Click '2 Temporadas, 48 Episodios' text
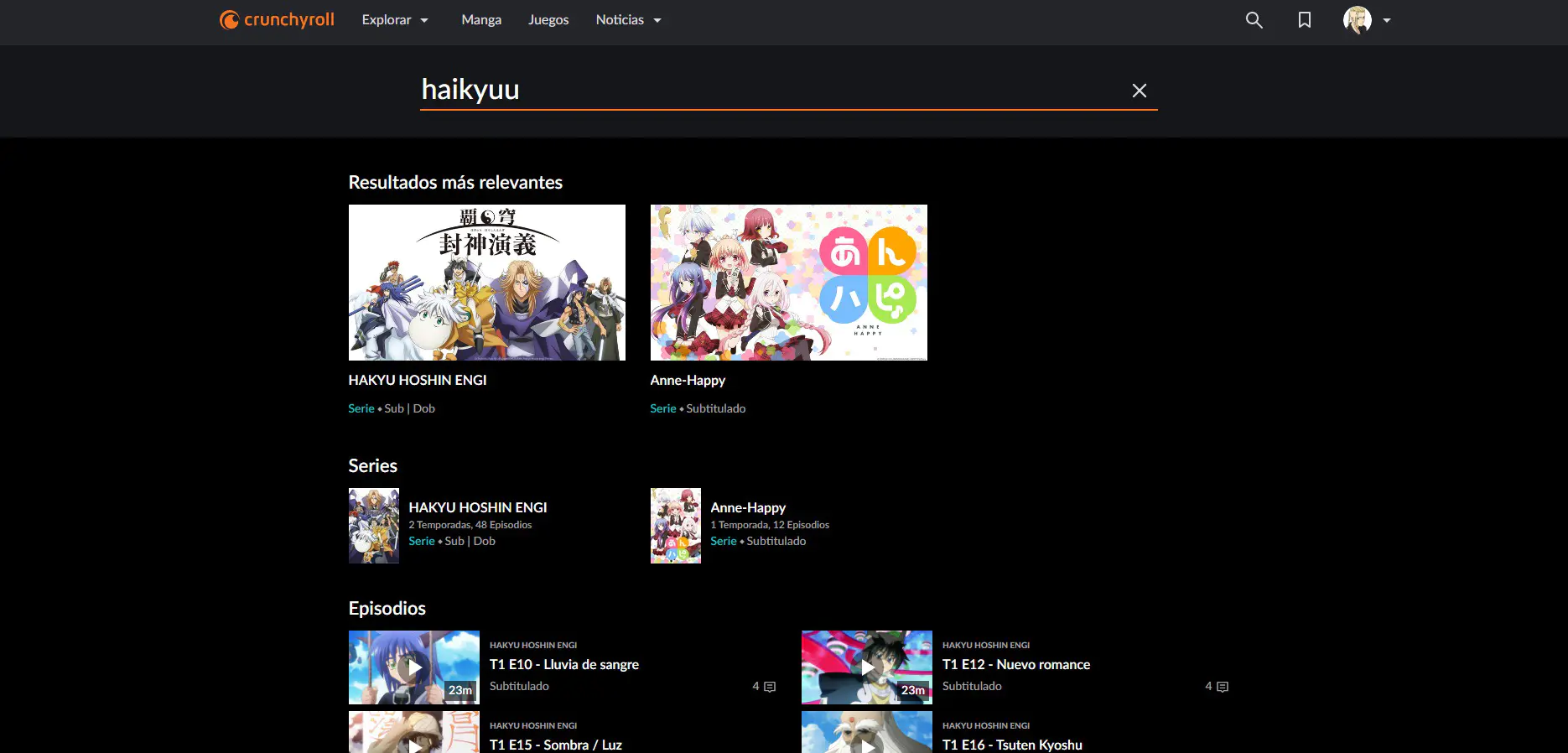Screen dimensions: 1568x753 pos(470,525)
